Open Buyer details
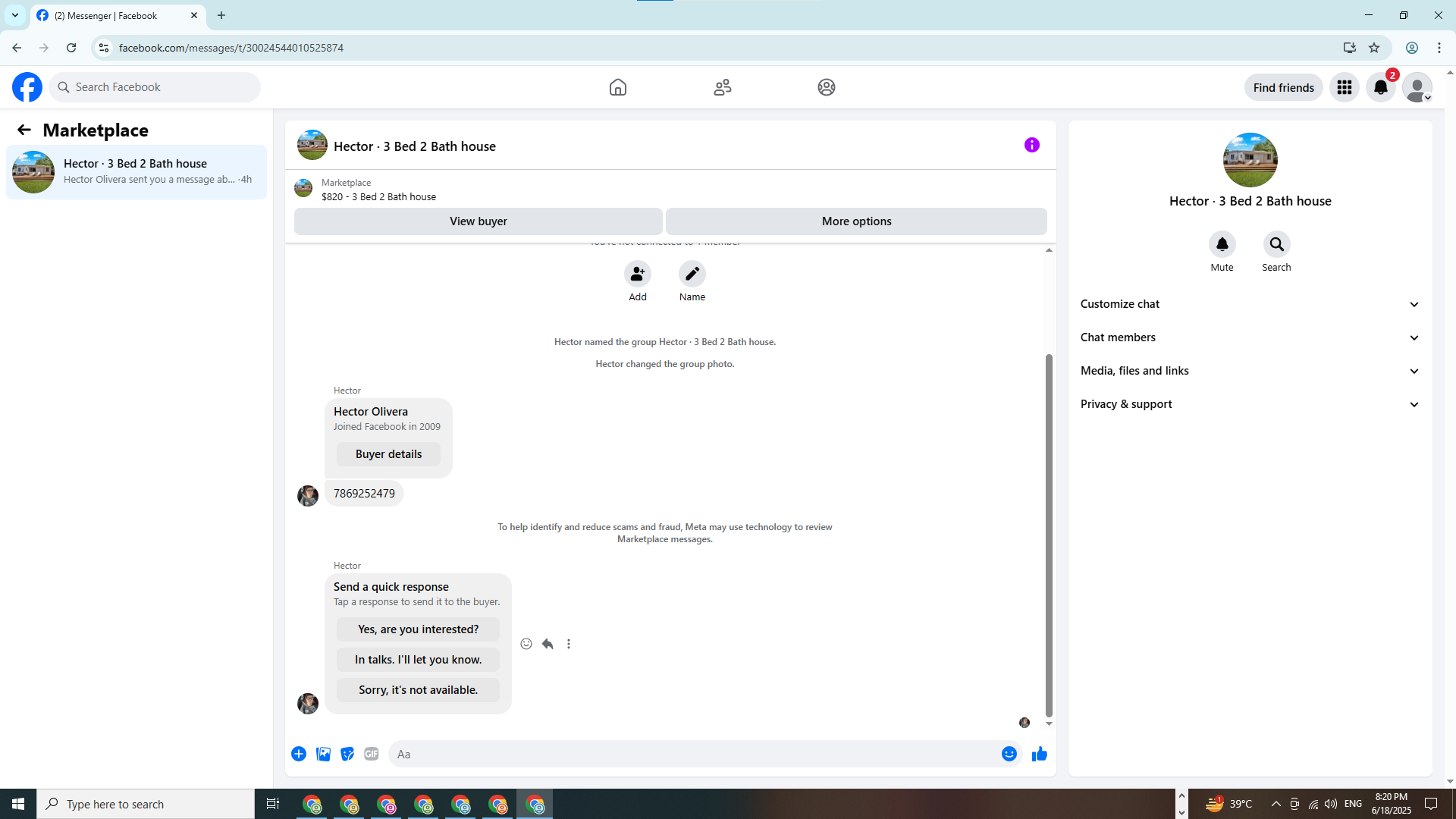Image resolution: width=1456 pixels, height=819 pixels. [x=389, y=454]
